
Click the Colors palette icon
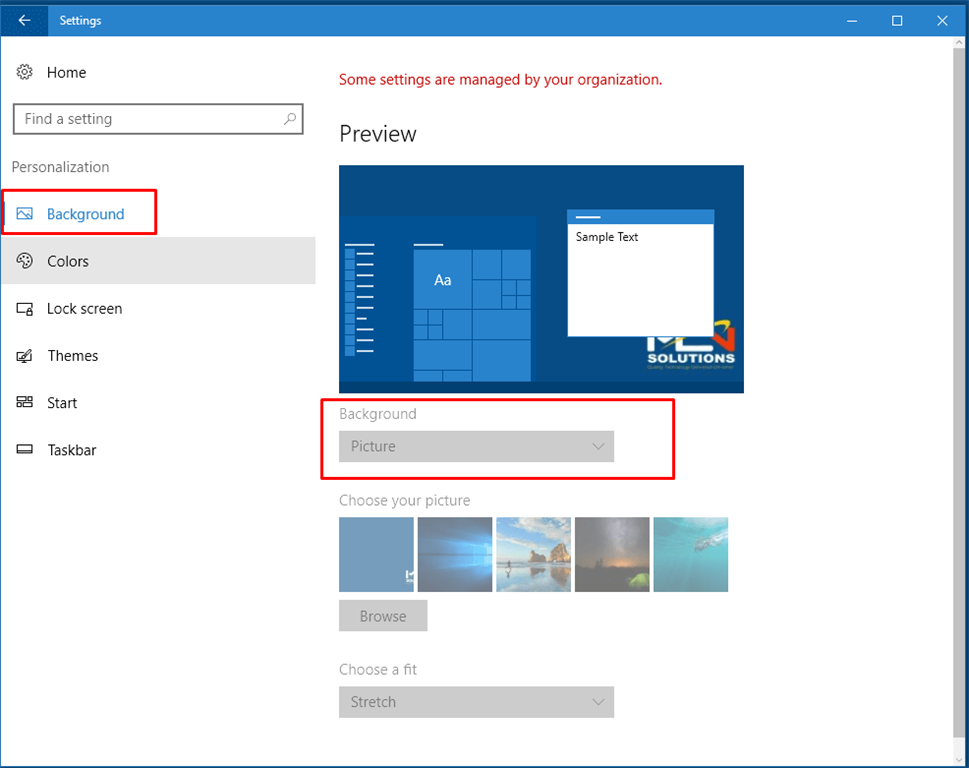(24, 261)
